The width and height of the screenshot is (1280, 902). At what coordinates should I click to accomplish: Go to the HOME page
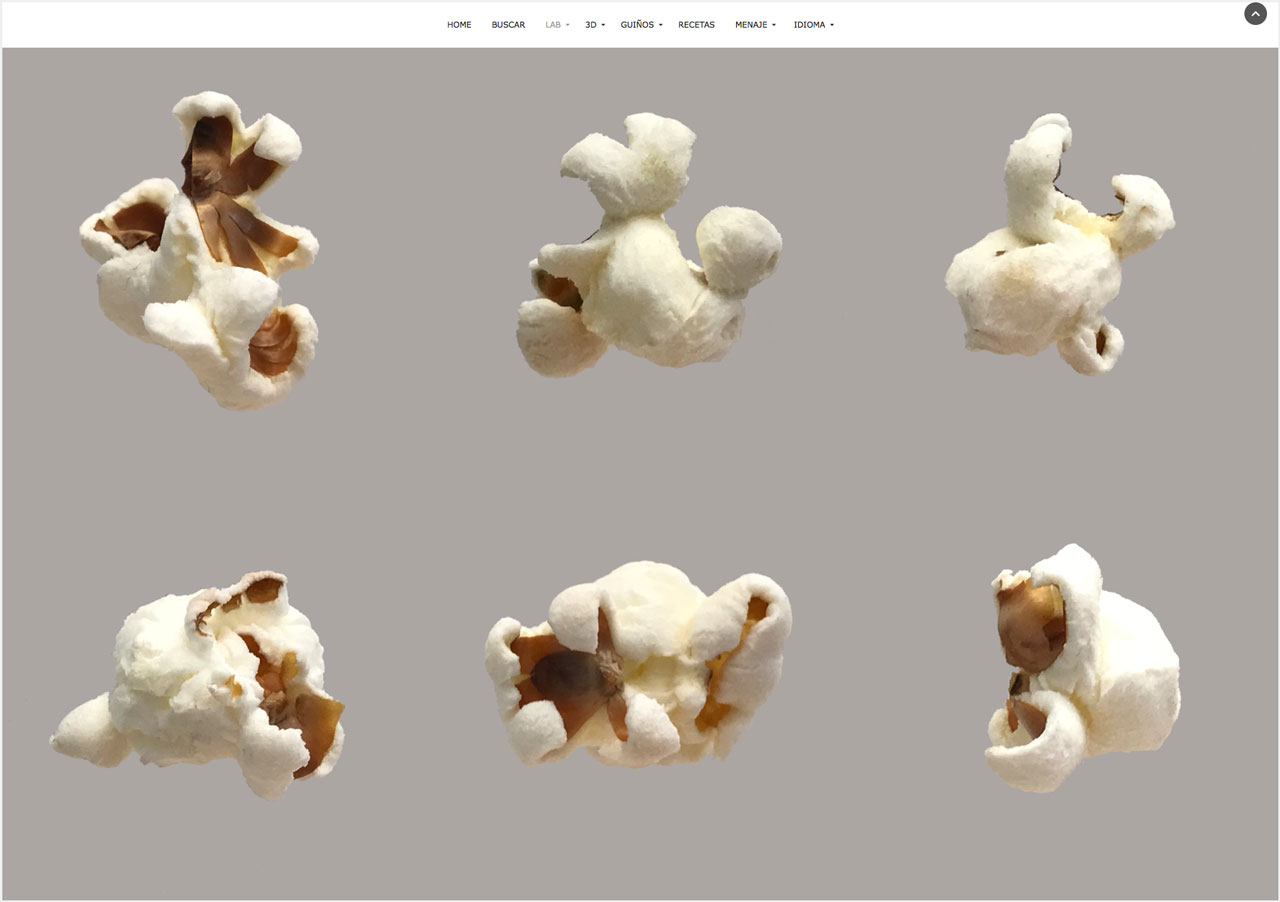[x=459, y=25]
